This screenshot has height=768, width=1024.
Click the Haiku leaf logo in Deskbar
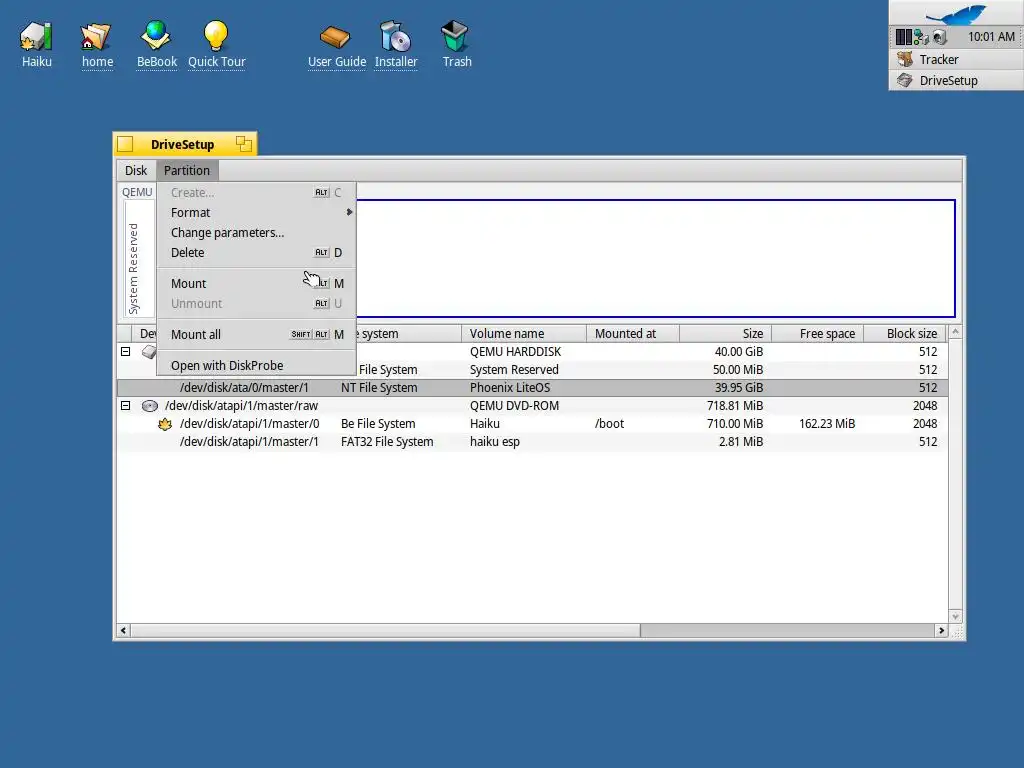956,13
